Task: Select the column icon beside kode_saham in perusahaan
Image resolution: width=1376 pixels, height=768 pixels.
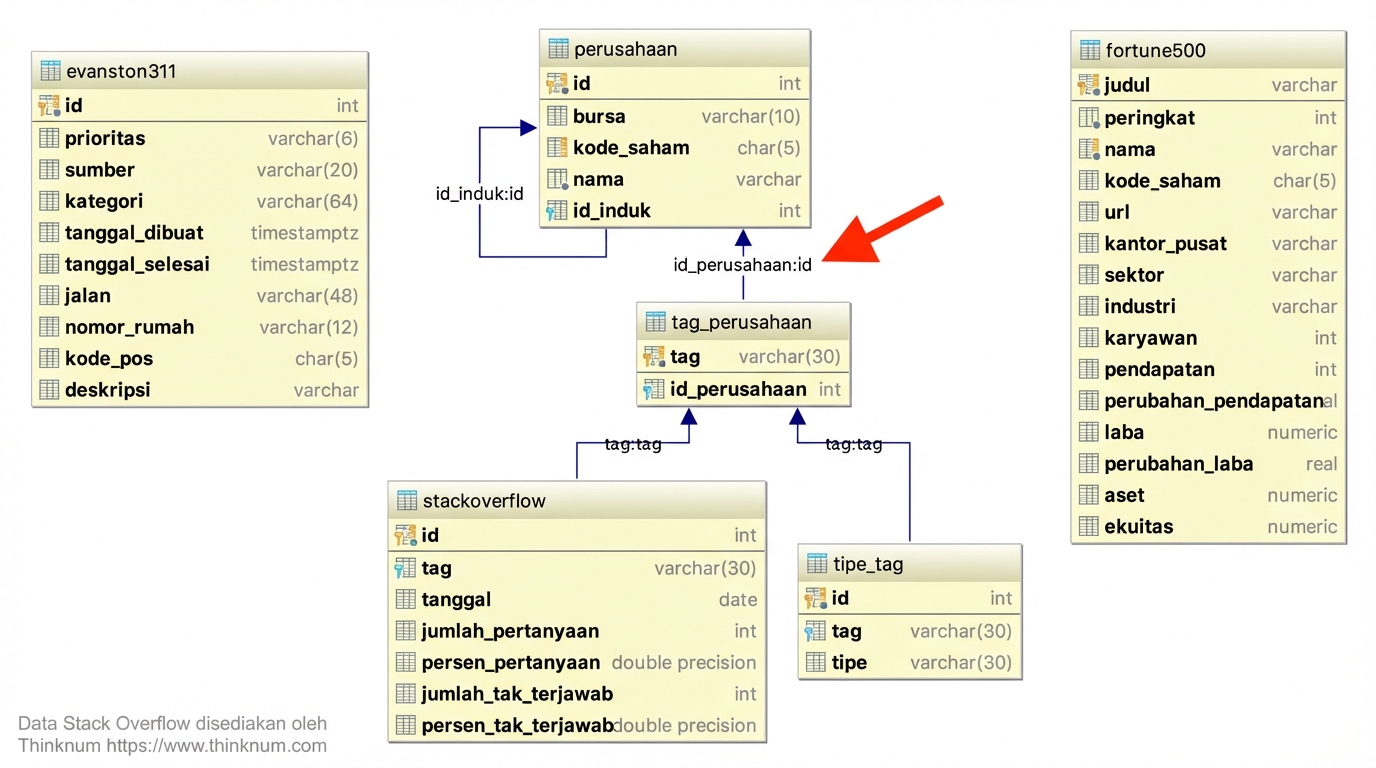Action: point(557,147)
